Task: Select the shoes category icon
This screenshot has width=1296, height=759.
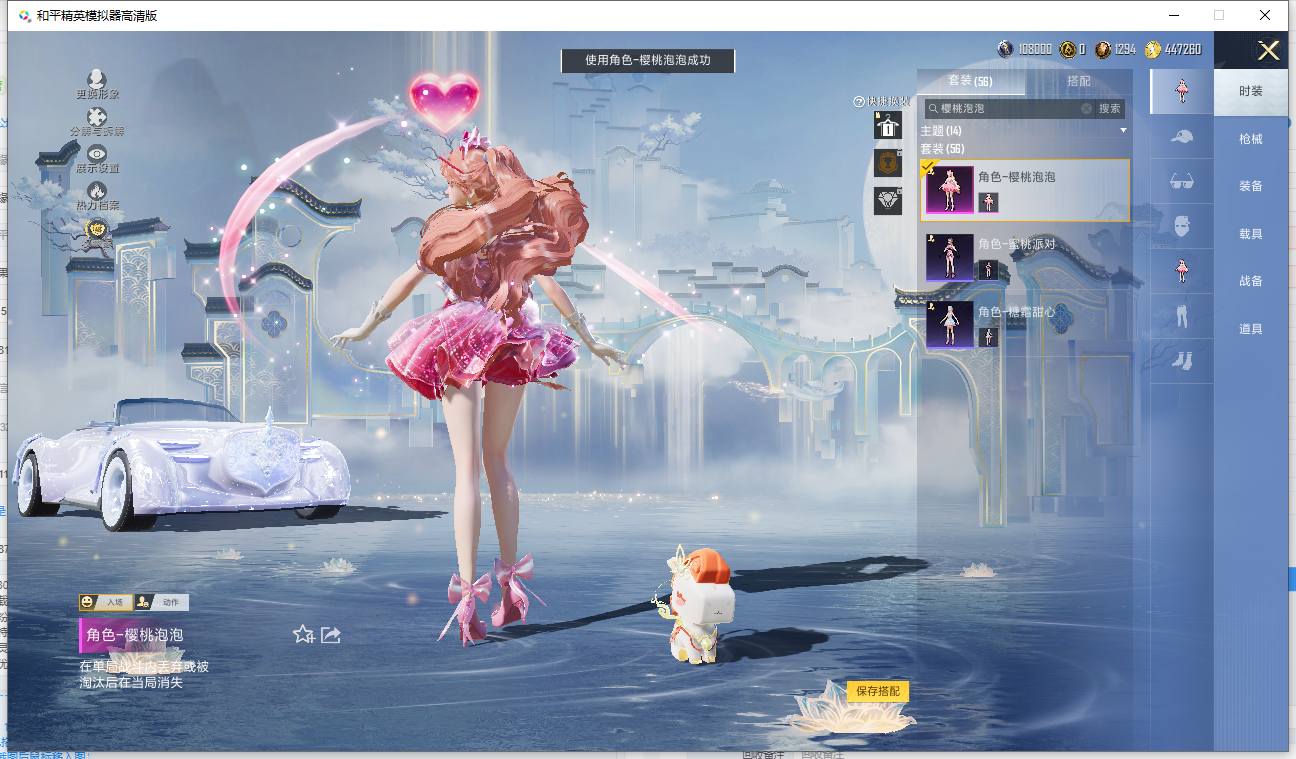Action: 1181,360
